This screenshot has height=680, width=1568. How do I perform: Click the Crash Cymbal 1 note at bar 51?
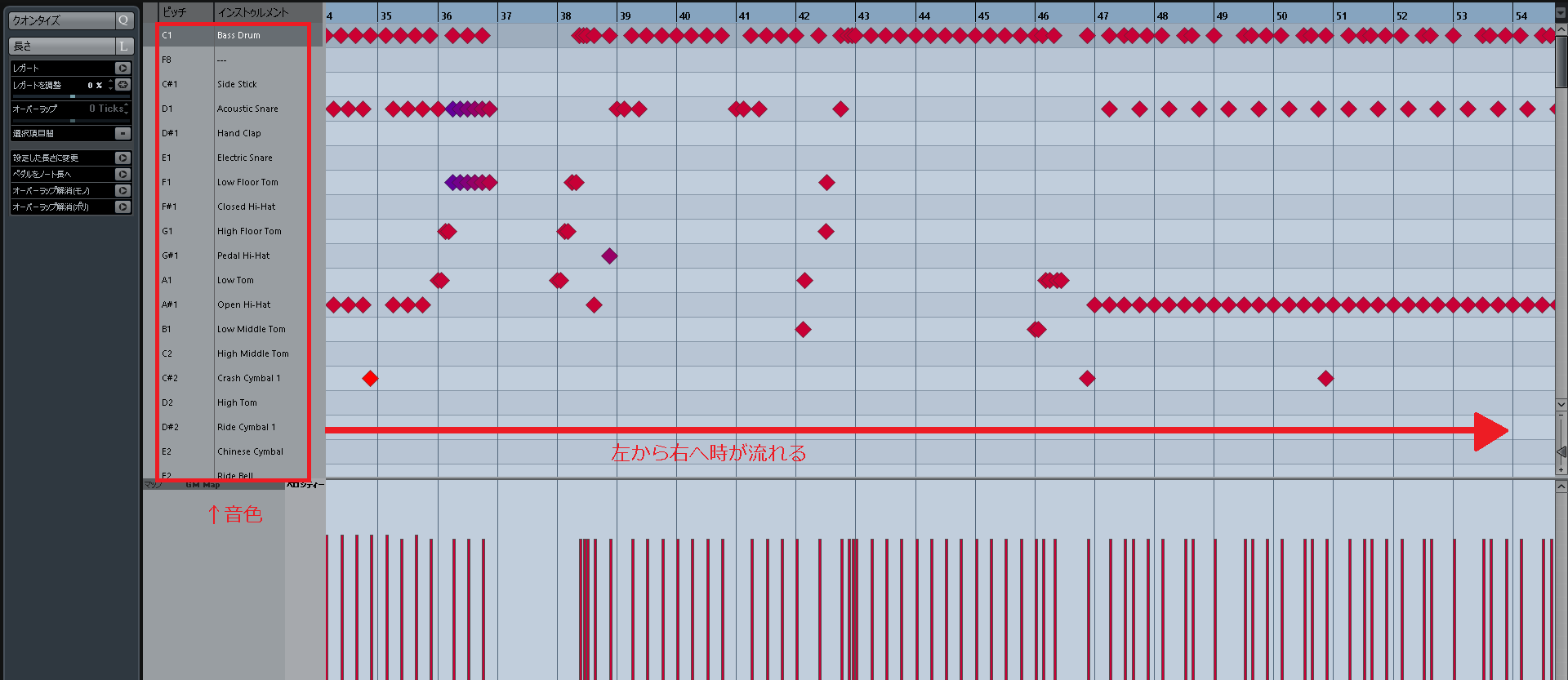coord(1325,379)
